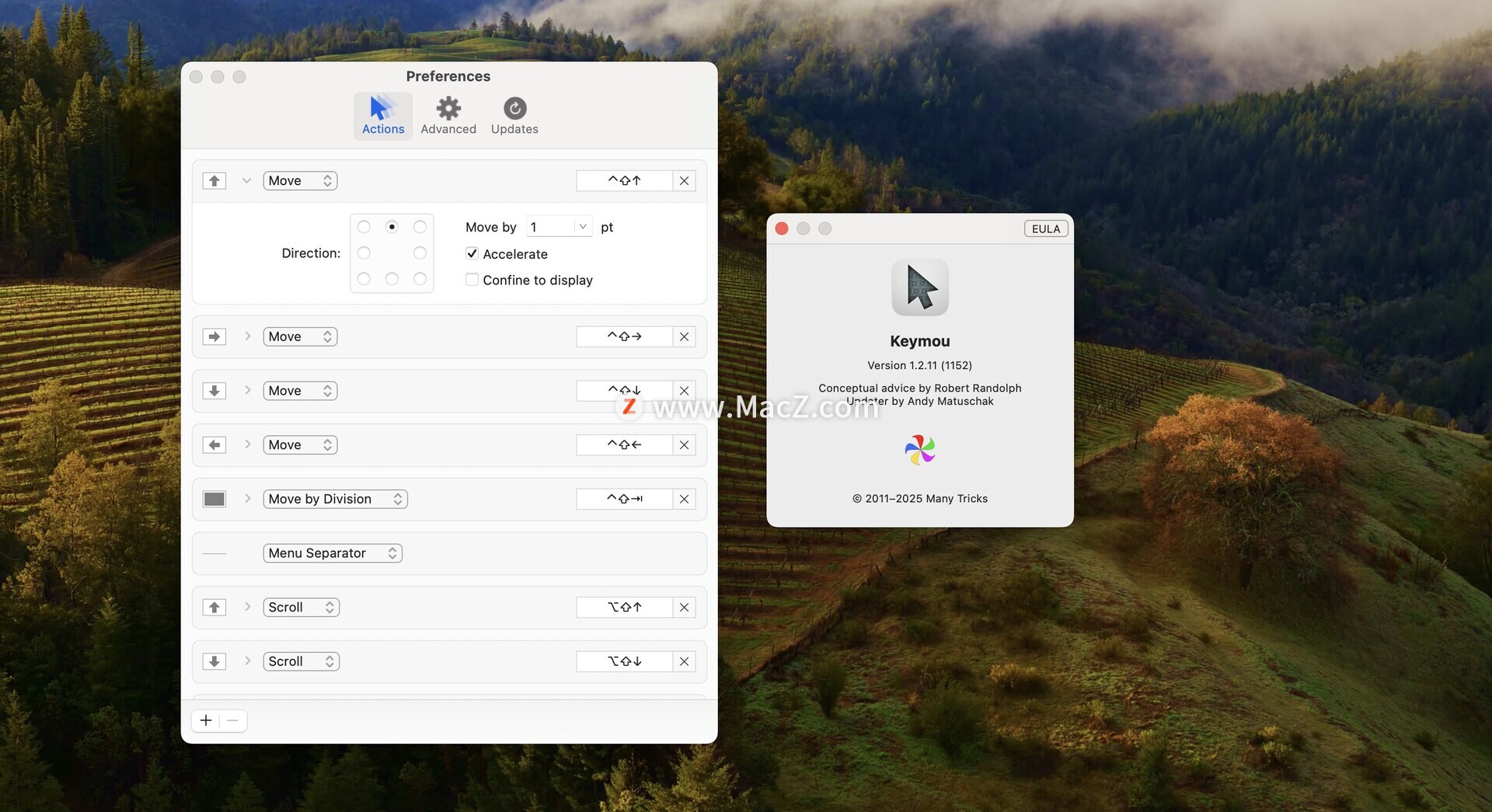Select the up direction radio button
1492x812 pixels.
392,227
